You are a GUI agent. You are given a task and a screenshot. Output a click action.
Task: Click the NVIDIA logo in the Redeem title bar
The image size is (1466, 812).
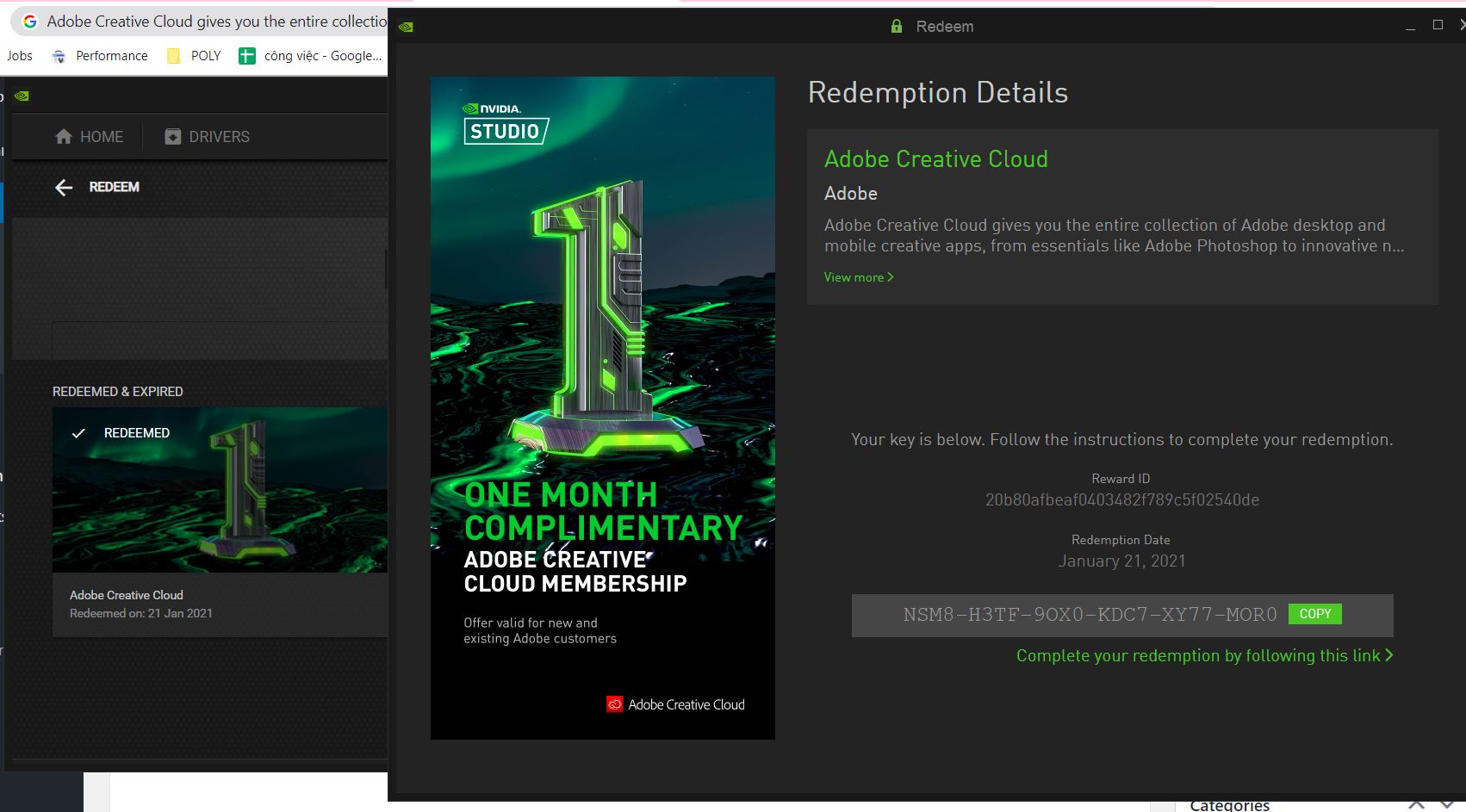(406, 27)
